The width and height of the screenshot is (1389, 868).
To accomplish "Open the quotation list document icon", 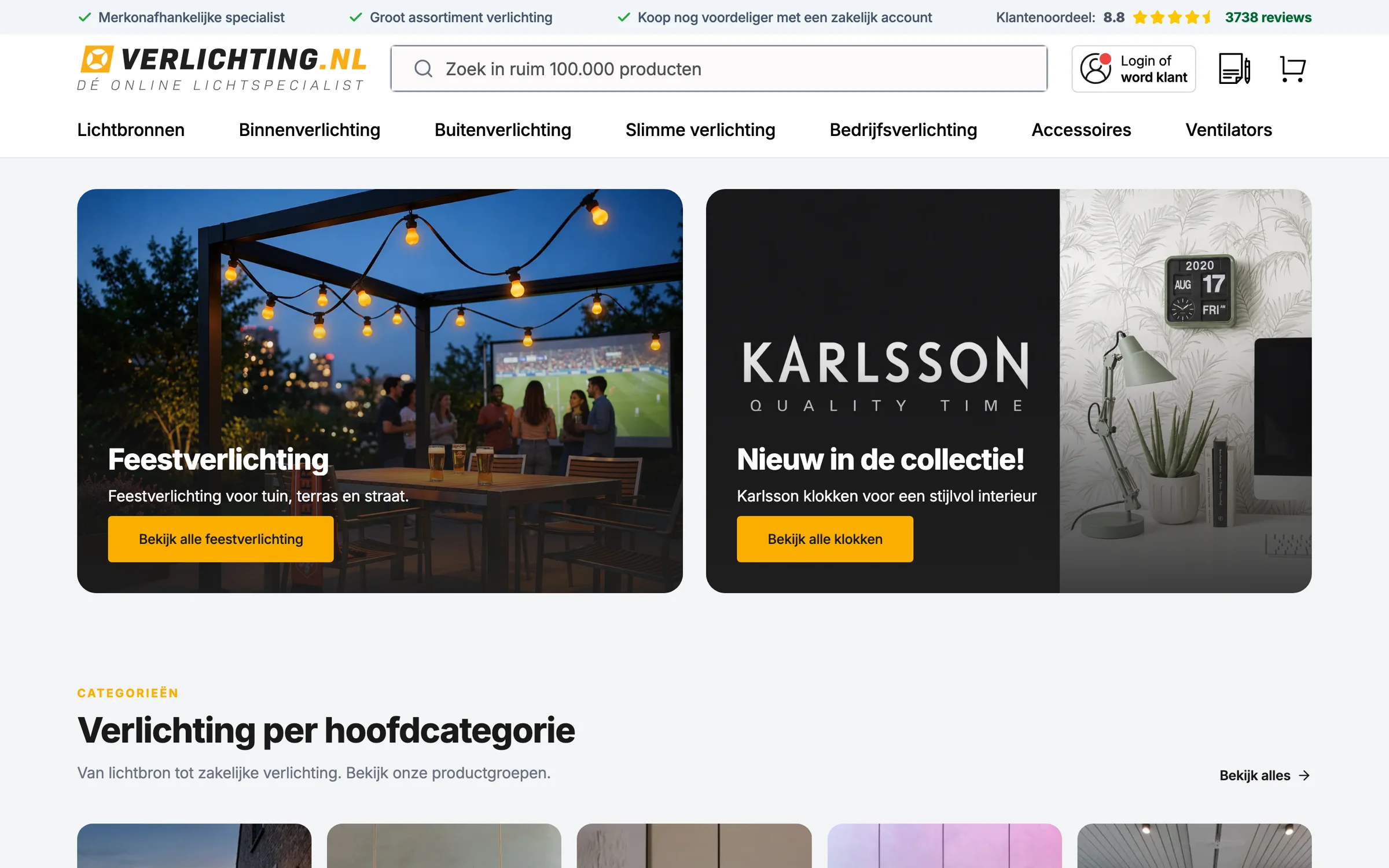I will tap(1234, 69).
